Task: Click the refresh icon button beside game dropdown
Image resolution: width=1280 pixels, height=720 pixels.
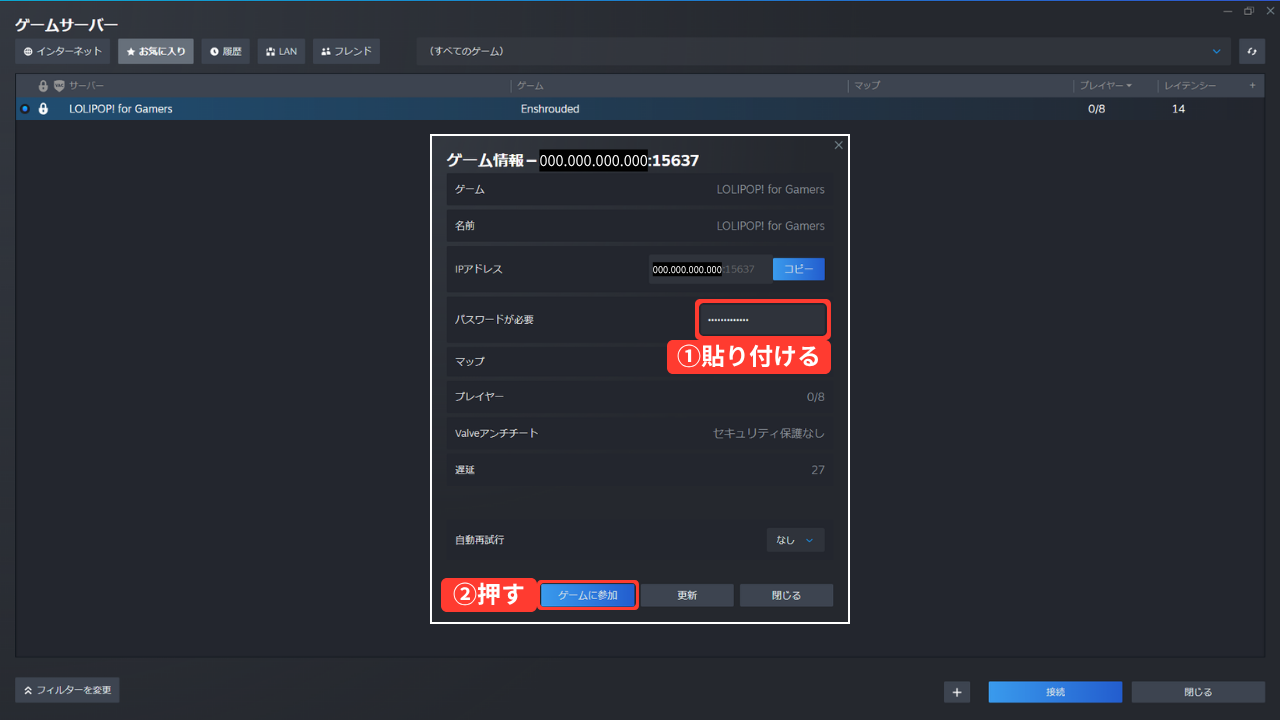Action: pyautogui.click(x=1251, y=51)
